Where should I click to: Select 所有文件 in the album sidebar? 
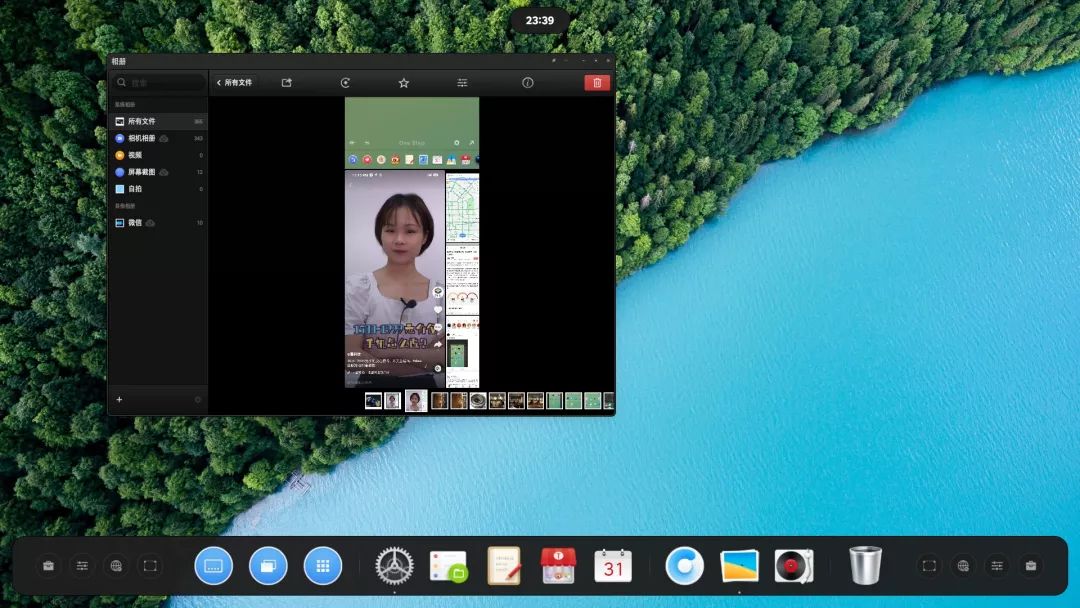point(158,121)
